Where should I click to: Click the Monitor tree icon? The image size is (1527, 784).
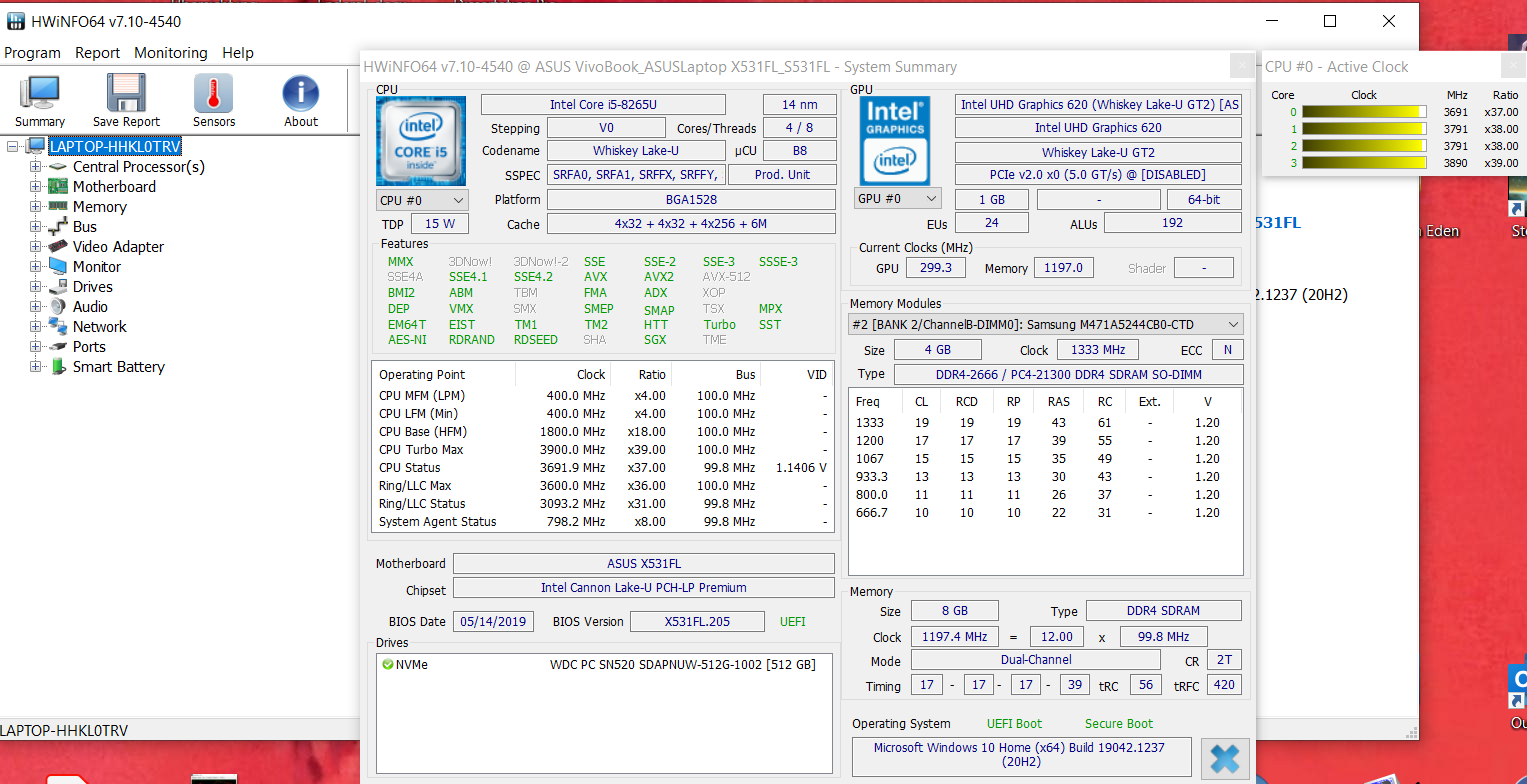(58, 267)
